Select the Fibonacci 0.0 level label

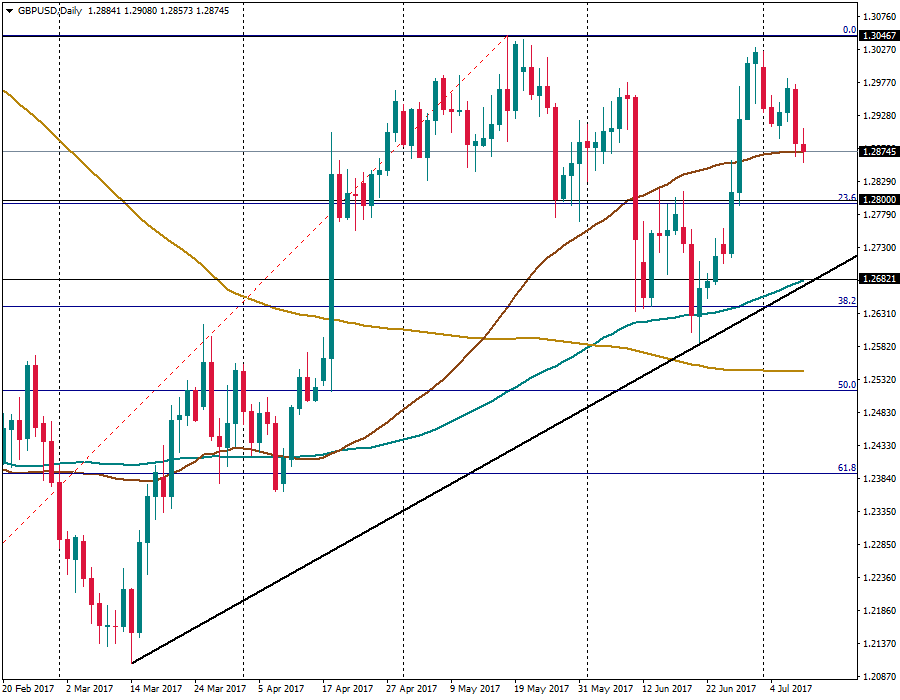click(848, 30)
